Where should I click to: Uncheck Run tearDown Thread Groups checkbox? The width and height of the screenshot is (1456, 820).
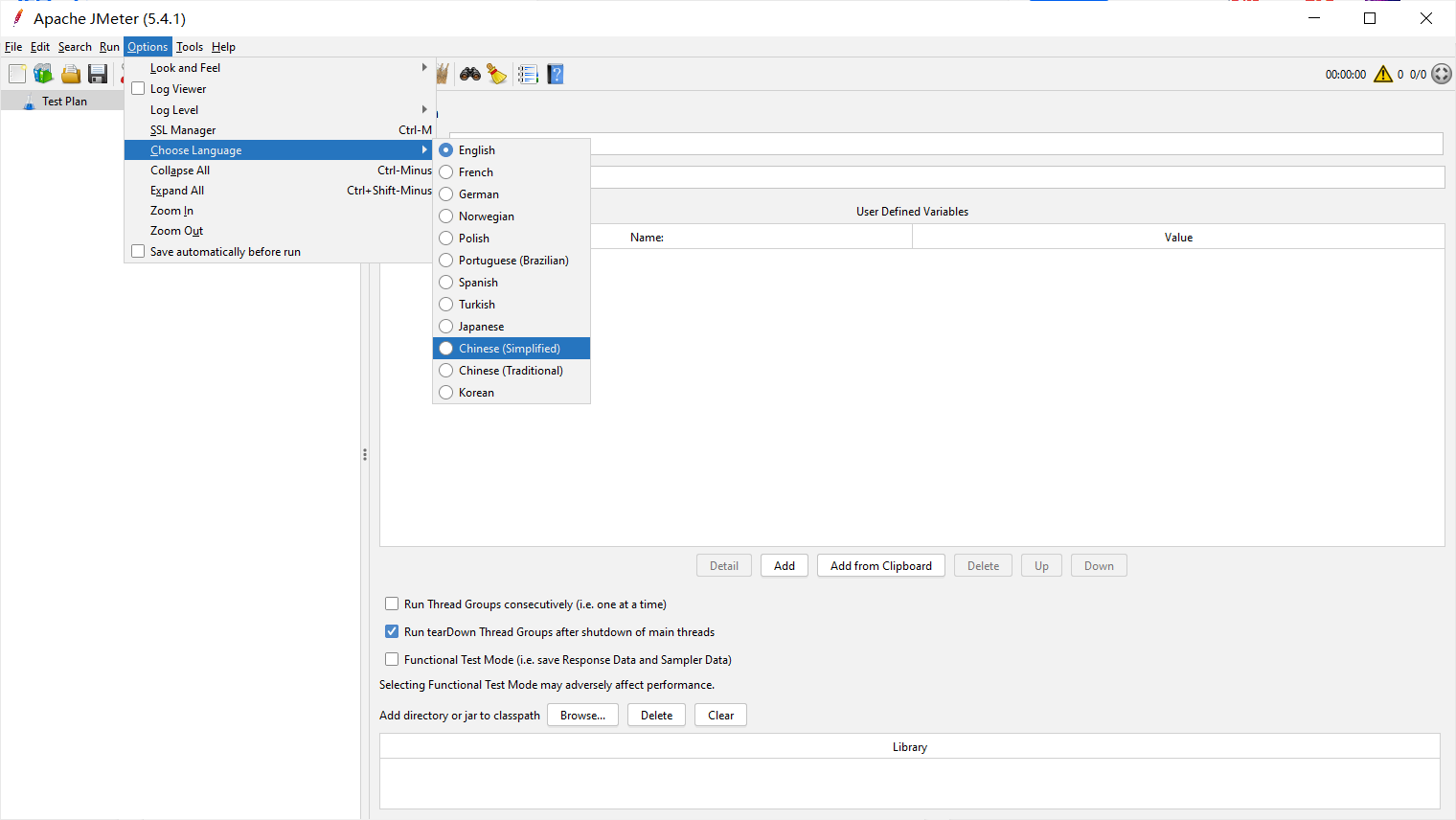392,631
